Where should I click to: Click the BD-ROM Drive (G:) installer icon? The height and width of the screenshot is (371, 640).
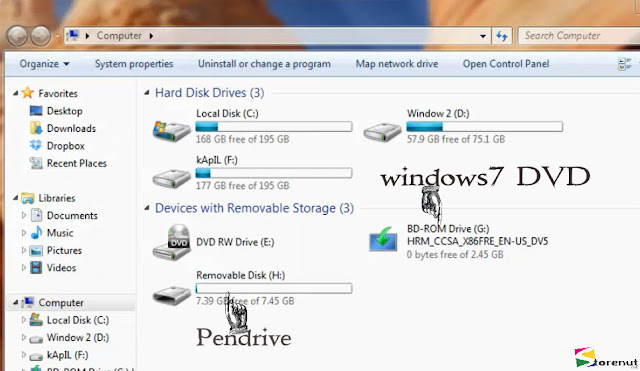tap(383, 239)
